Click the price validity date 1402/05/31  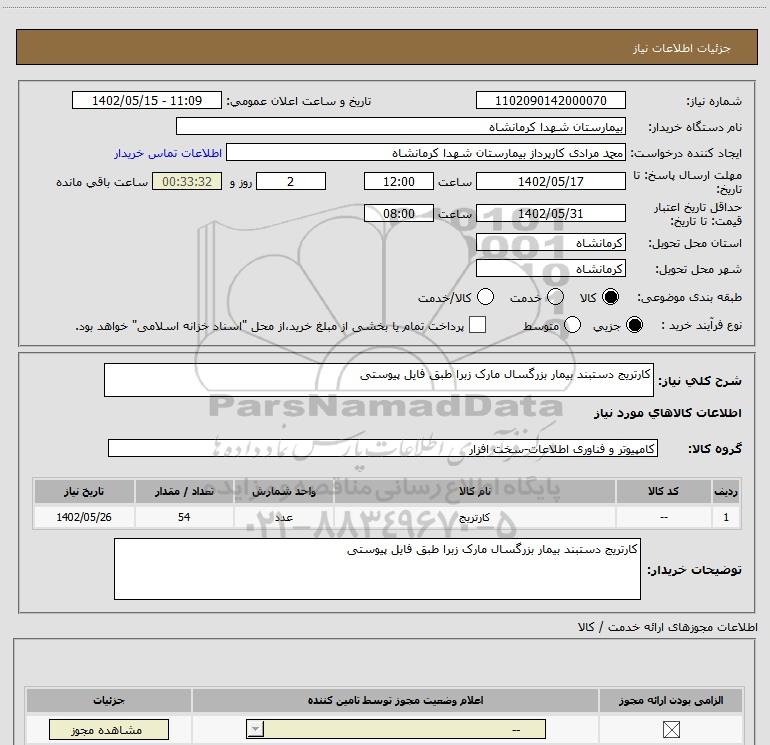[x=550, y=214]
